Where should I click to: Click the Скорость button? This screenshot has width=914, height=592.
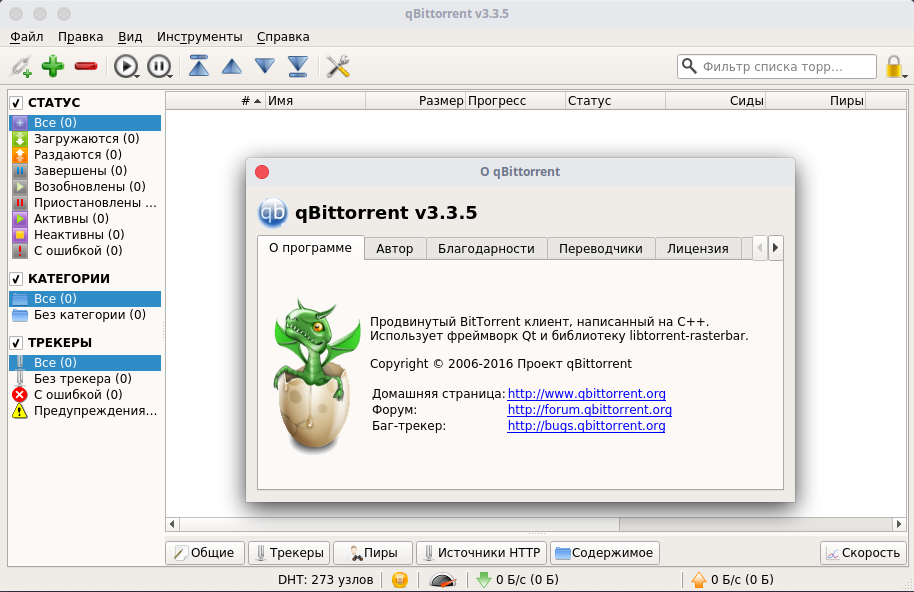coord(863,553)
